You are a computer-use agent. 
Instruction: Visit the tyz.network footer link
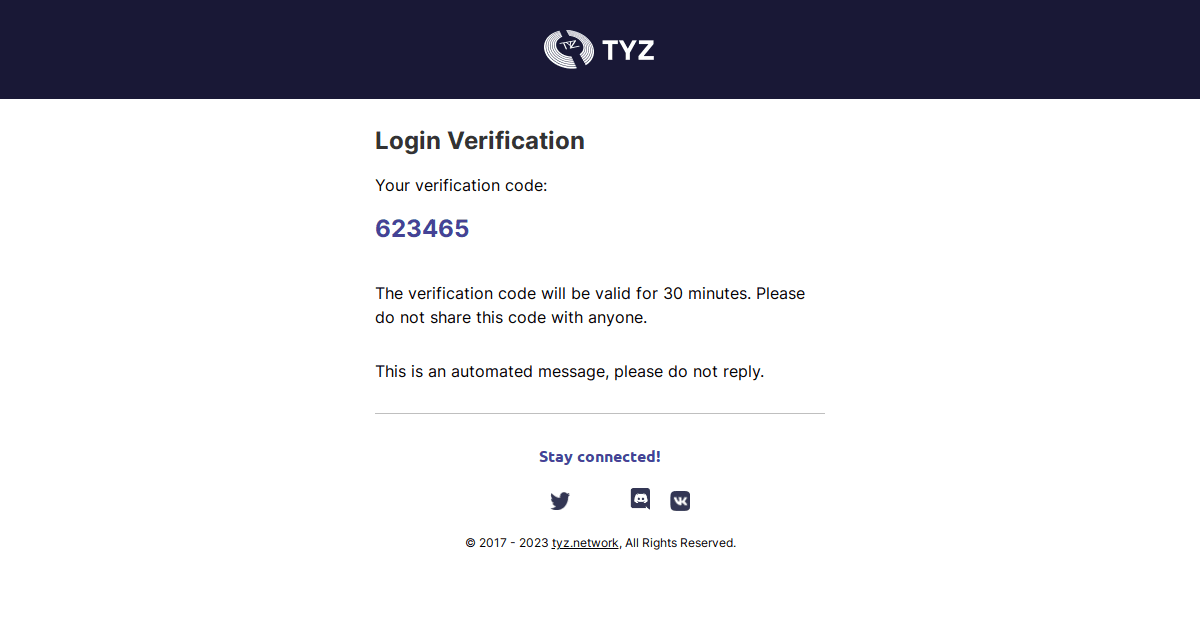tap(585, 543)
